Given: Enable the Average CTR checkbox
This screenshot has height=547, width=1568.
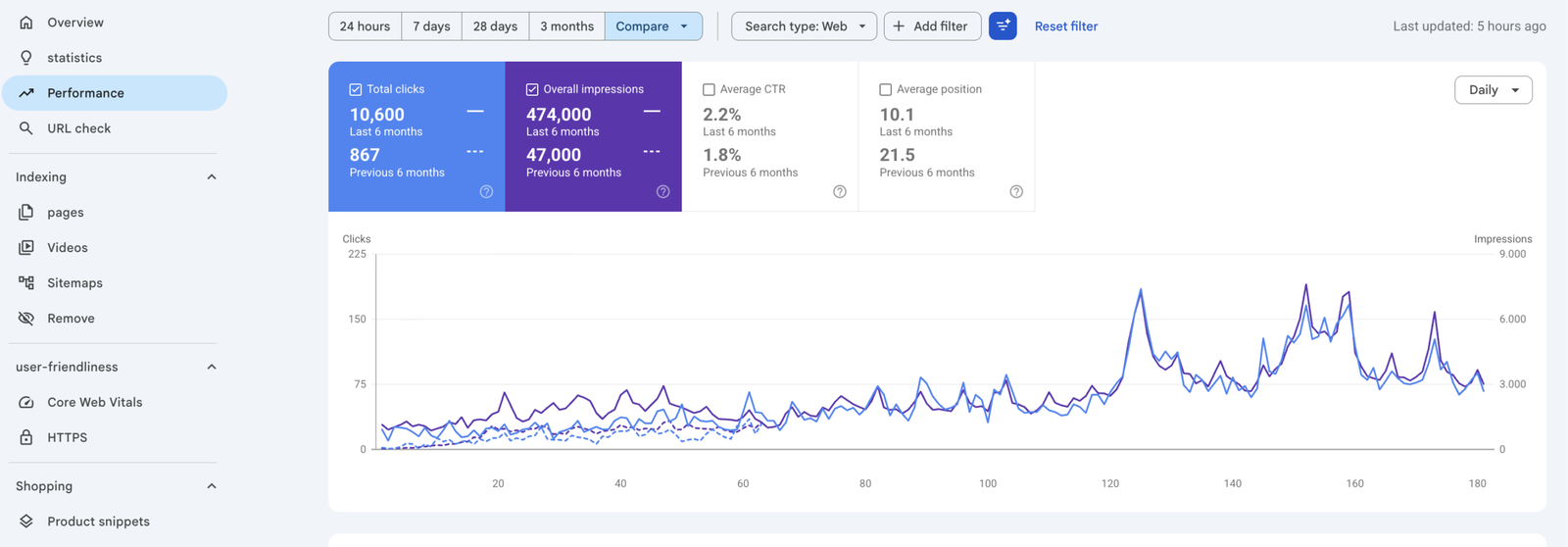Looking at the screenshot, I should (709, 89).
